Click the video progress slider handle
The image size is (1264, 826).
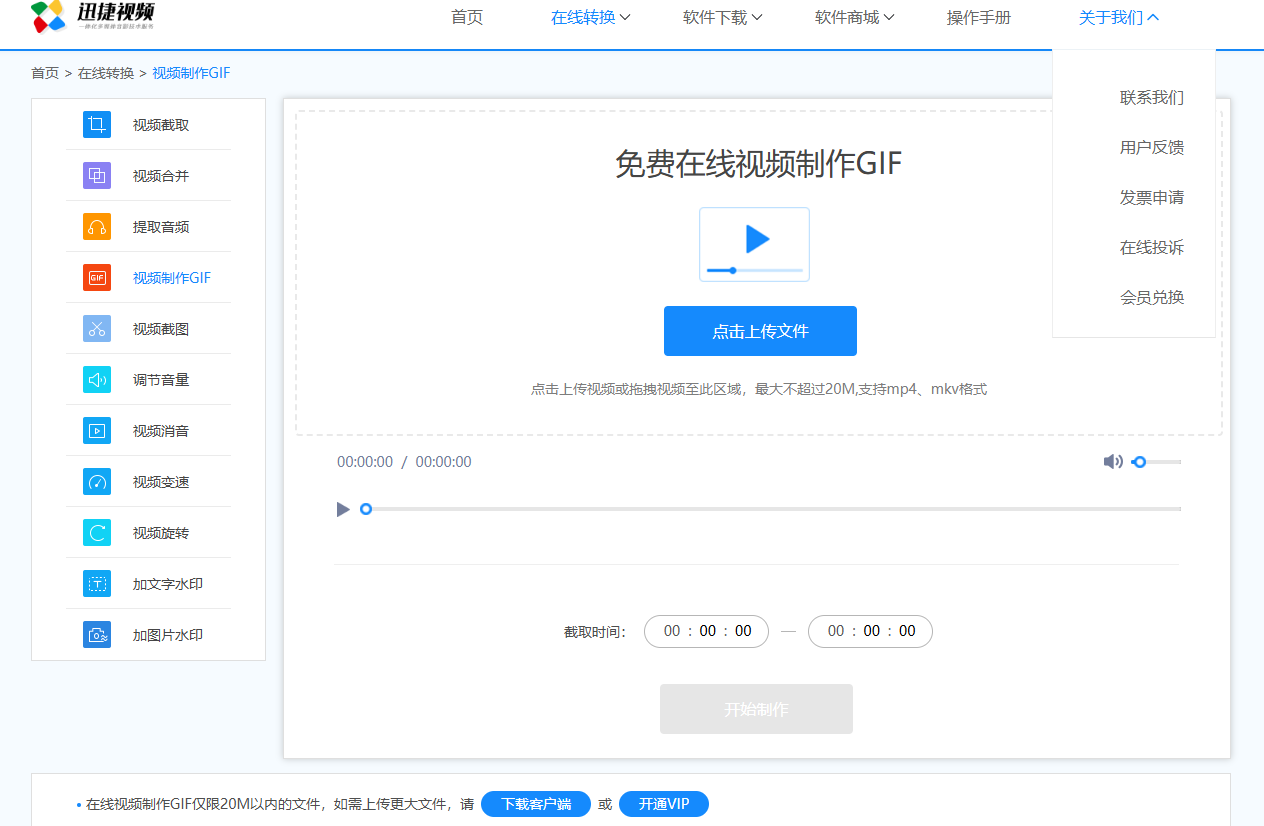click(366, 509)
